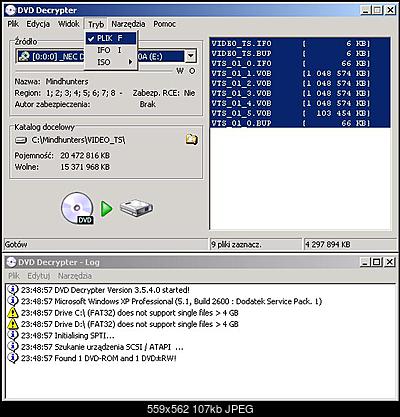Open the Pomoc menu
The height and width of the screenshot is (417, 400).
pyautogui.click(x=165, y=24)
